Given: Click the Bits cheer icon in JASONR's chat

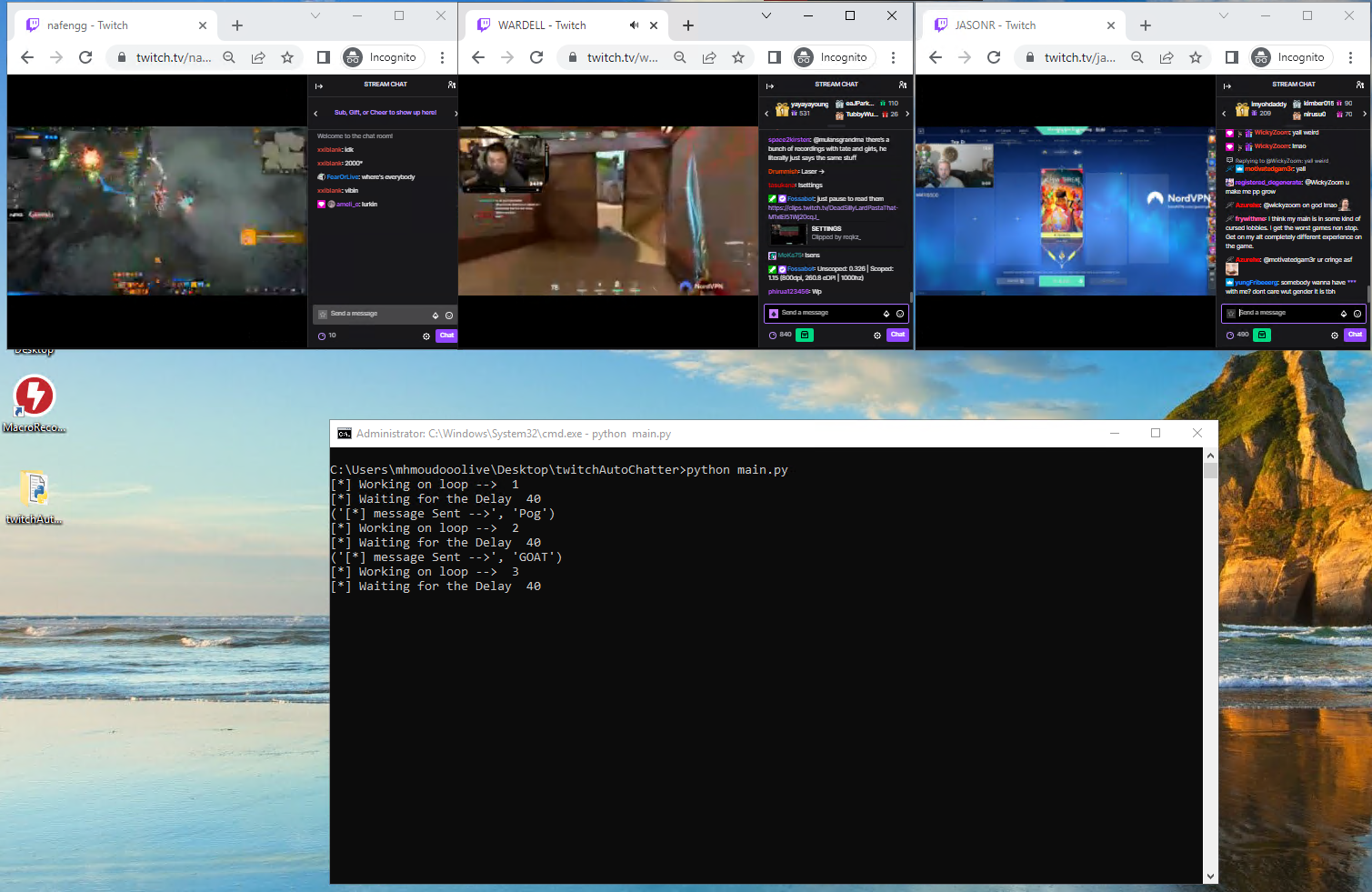Looking at the screenshot, I should [1343, 313].
